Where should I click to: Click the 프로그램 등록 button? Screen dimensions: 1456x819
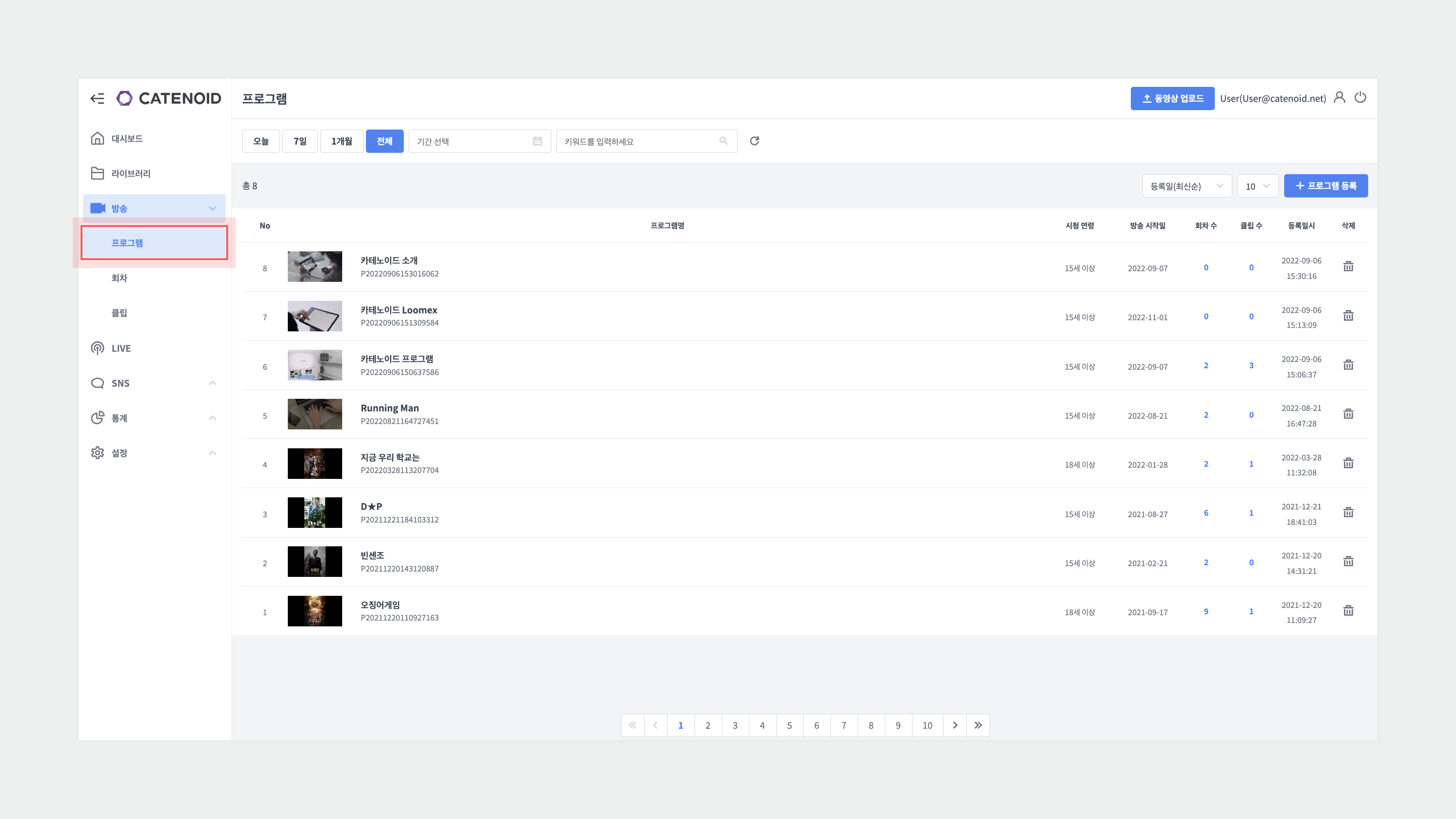1325,186
